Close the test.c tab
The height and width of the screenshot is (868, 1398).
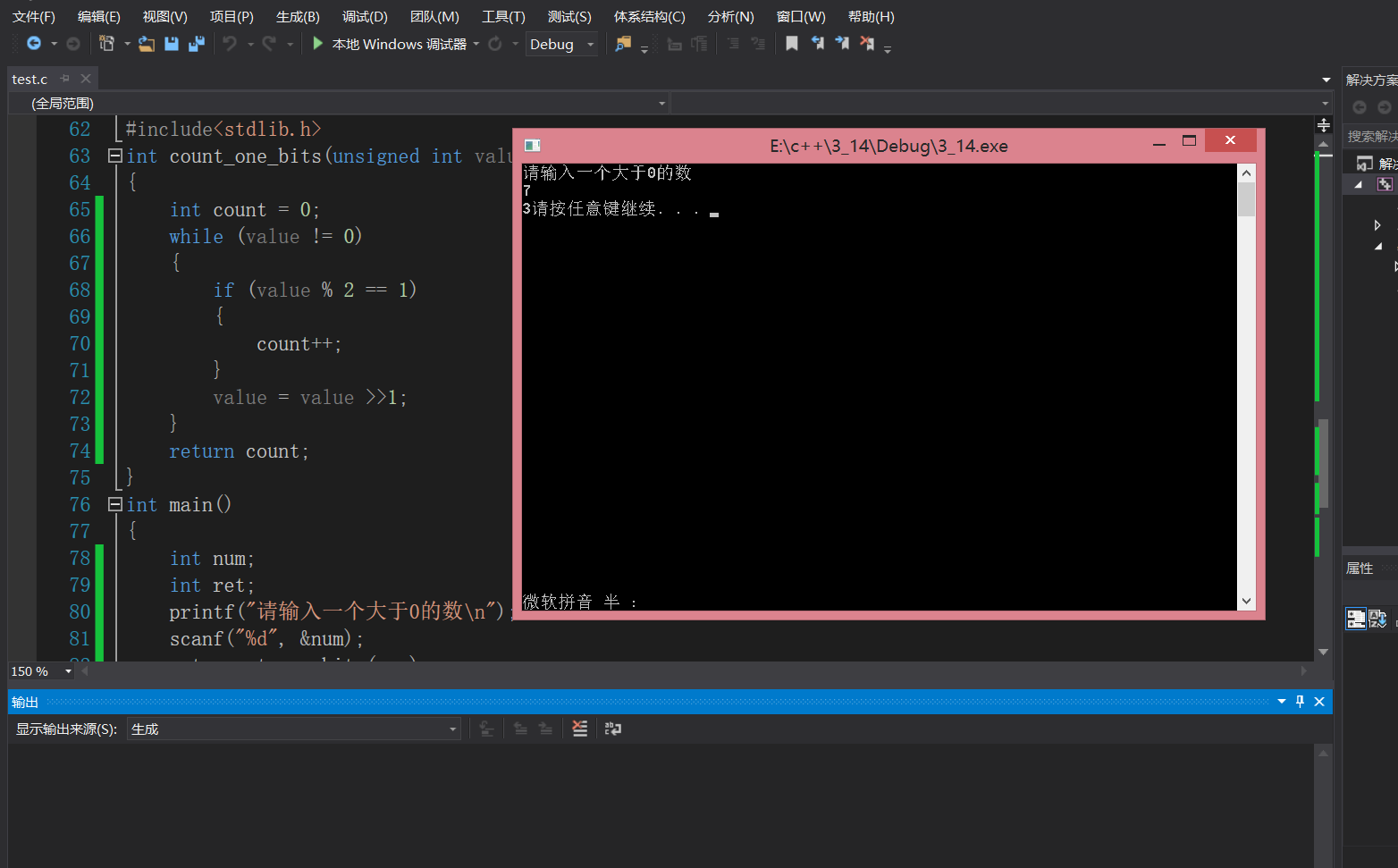[x=86, y=79]
